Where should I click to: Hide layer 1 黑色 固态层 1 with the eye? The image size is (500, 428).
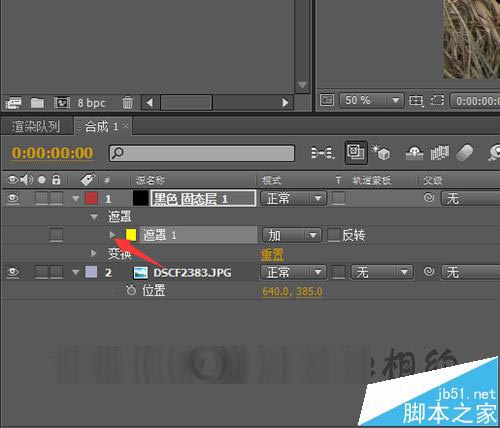coord(13,198)
